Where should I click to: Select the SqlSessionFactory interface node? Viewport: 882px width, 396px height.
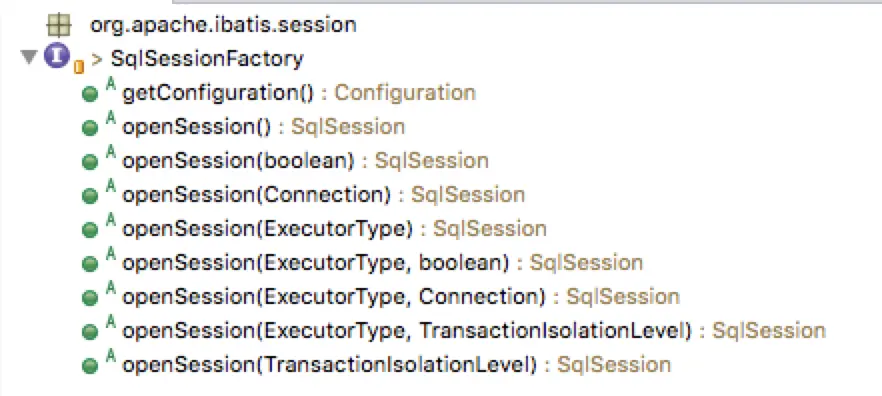pos(207,58)
